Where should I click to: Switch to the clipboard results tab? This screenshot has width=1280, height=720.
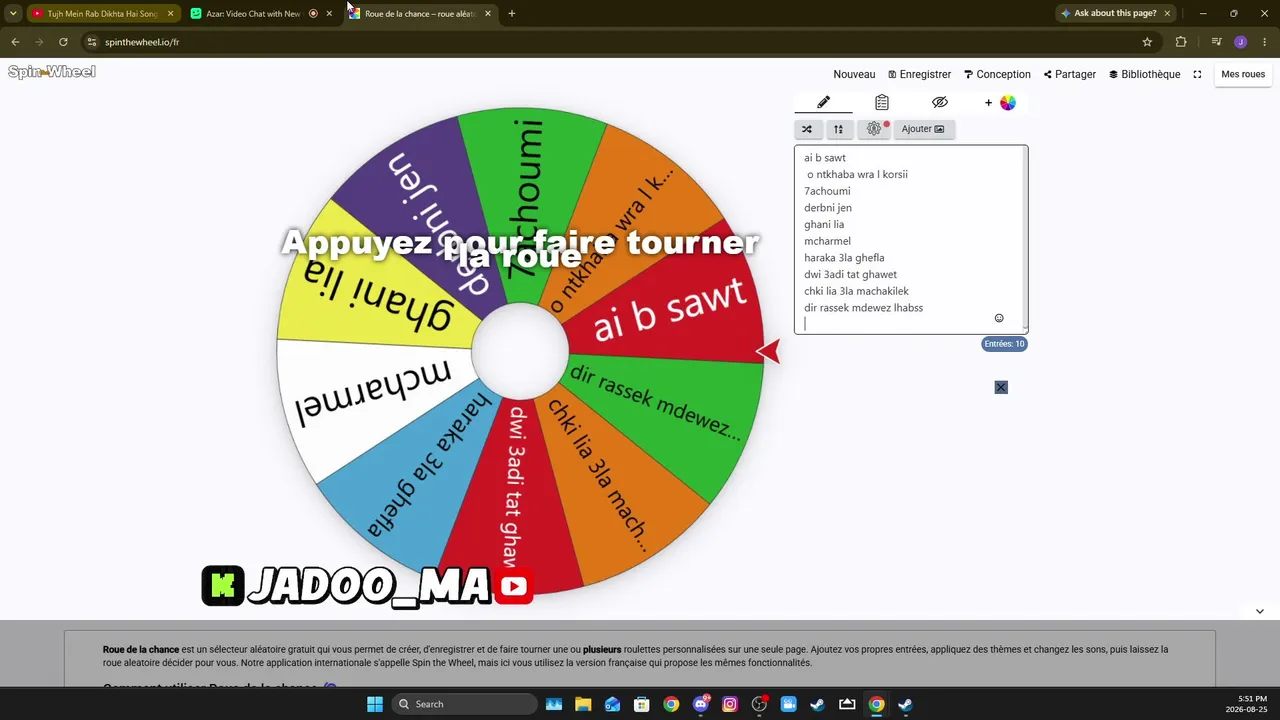881,102
